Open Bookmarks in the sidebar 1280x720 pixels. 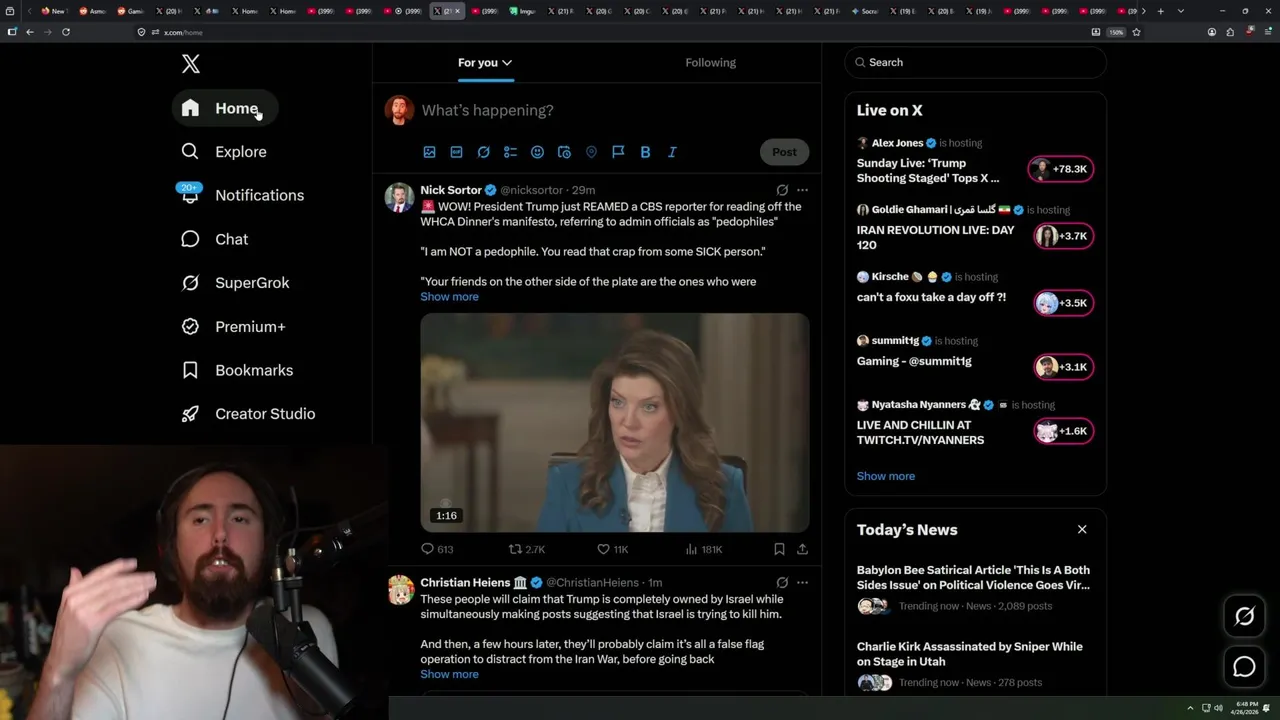click(x=238, y=370)
